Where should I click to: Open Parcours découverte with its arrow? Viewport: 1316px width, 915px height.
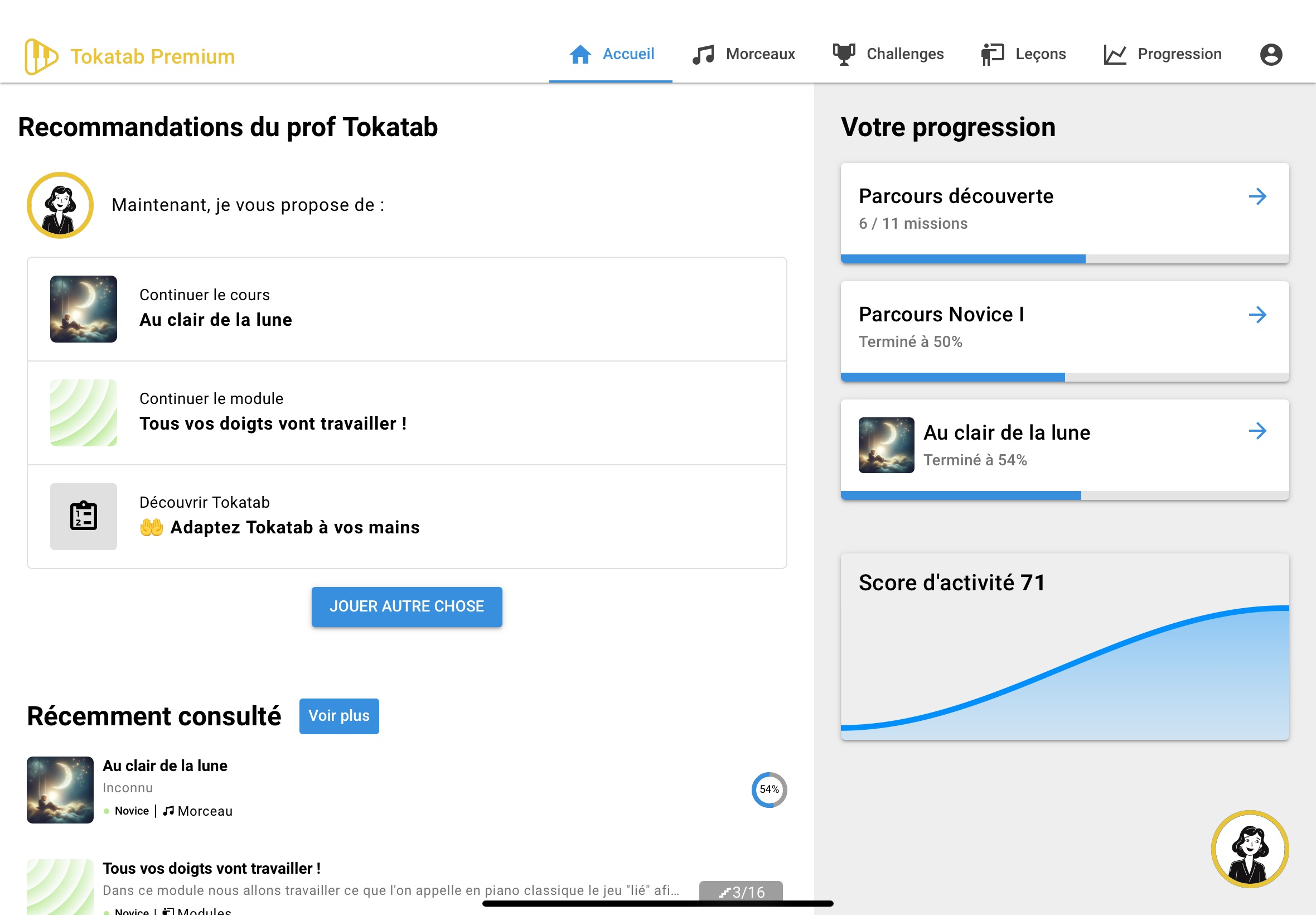tap(1257, 196)
